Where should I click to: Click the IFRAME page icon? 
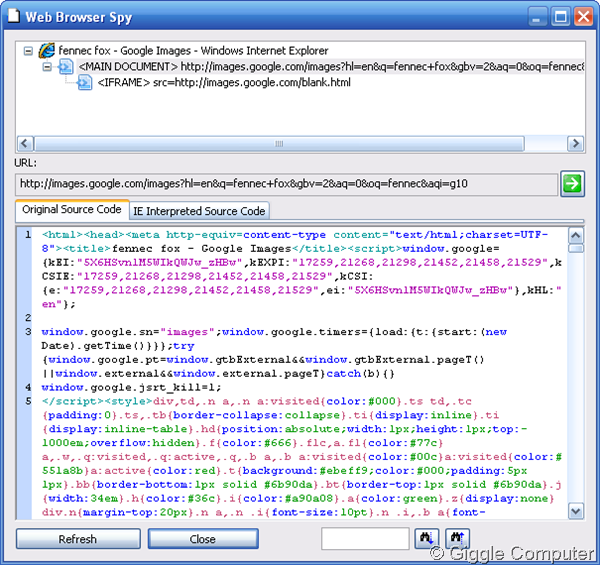[85, 83]
